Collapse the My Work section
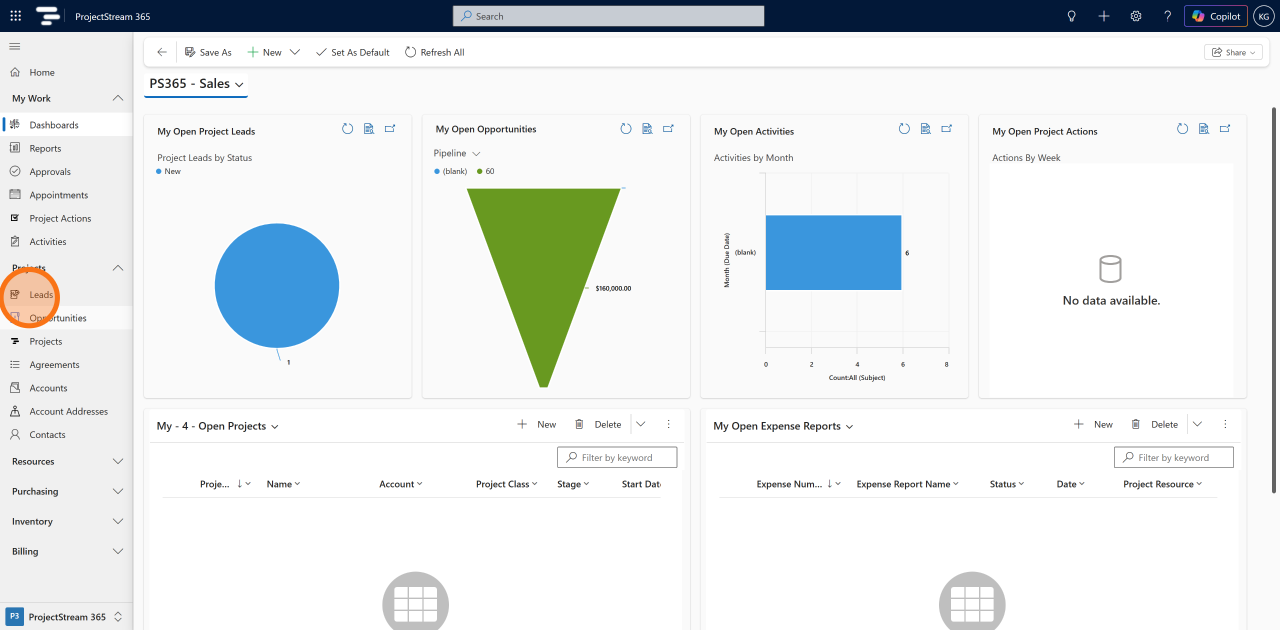The width and height of the screenshot is (1280, 630). click(x=66, y=98)
